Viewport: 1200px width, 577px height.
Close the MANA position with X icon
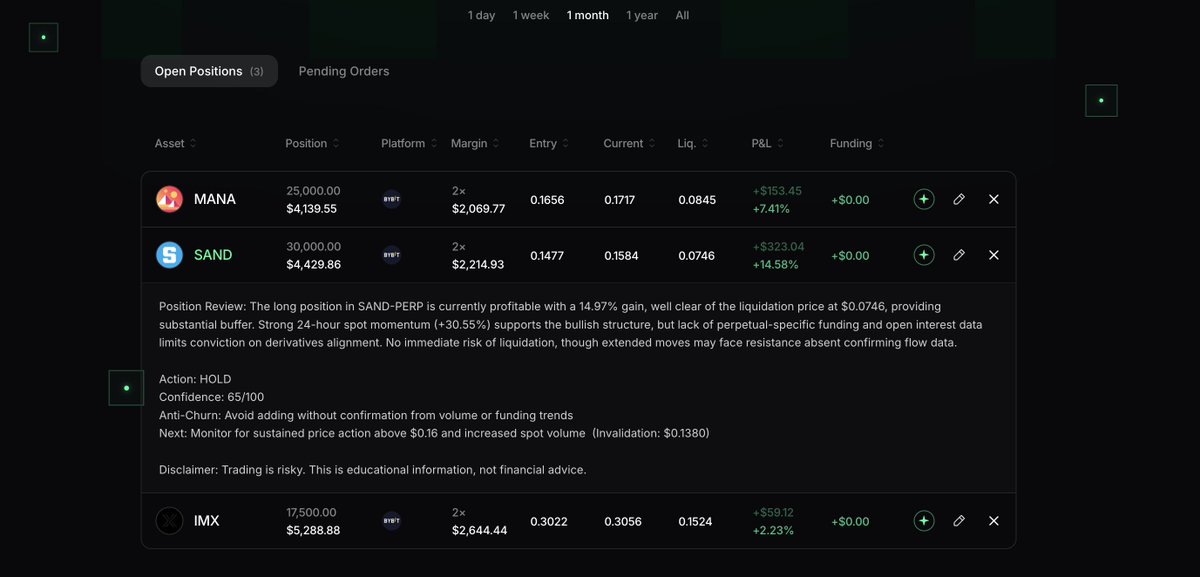(994, 199)
